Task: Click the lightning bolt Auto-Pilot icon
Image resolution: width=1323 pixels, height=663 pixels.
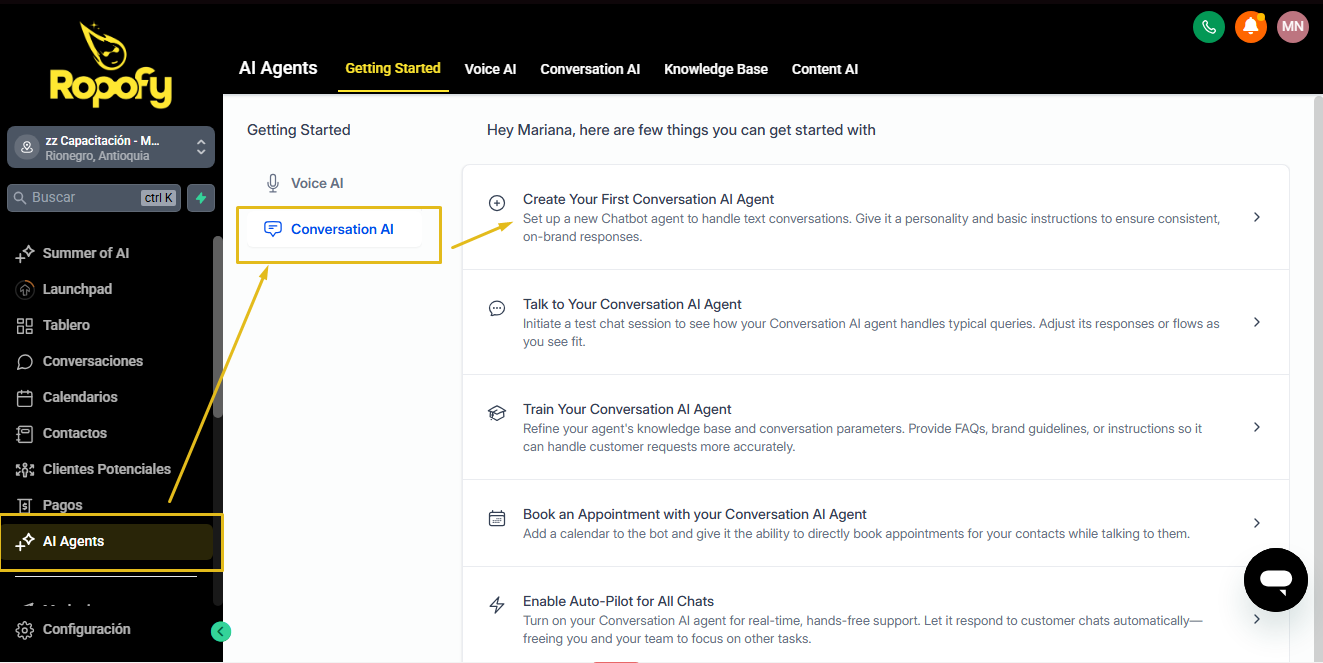Action: point(497,605)
